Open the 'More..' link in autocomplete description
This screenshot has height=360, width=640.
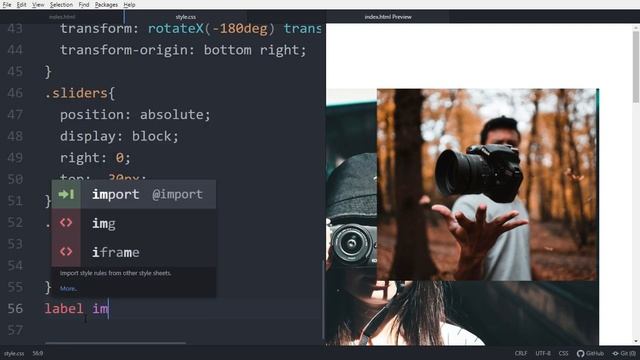[x=68, y=289]
